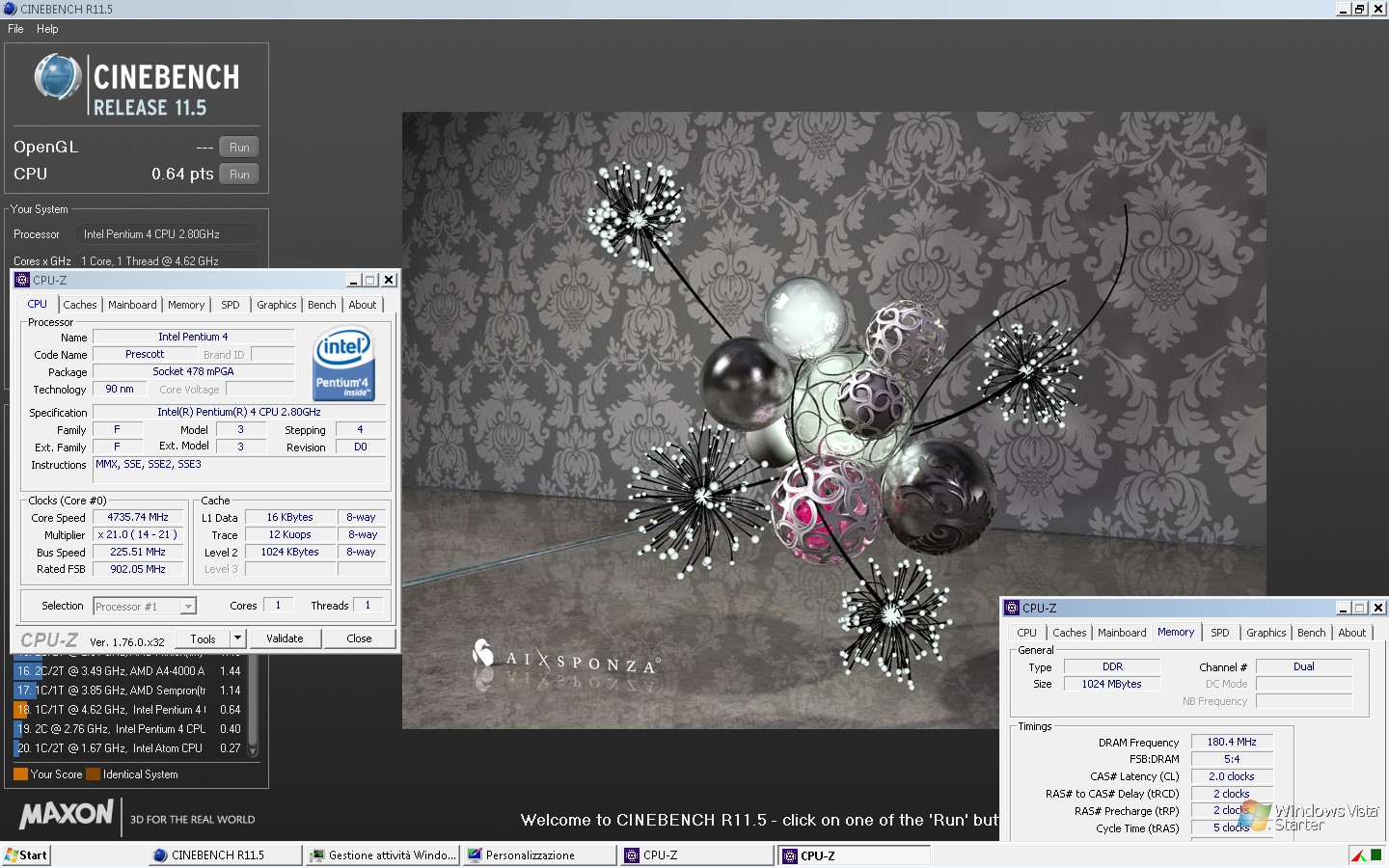Open About tab in the Memory CPU-Z window
This screenshot has height=868, width=1389.
click(x=1352, y=633)
